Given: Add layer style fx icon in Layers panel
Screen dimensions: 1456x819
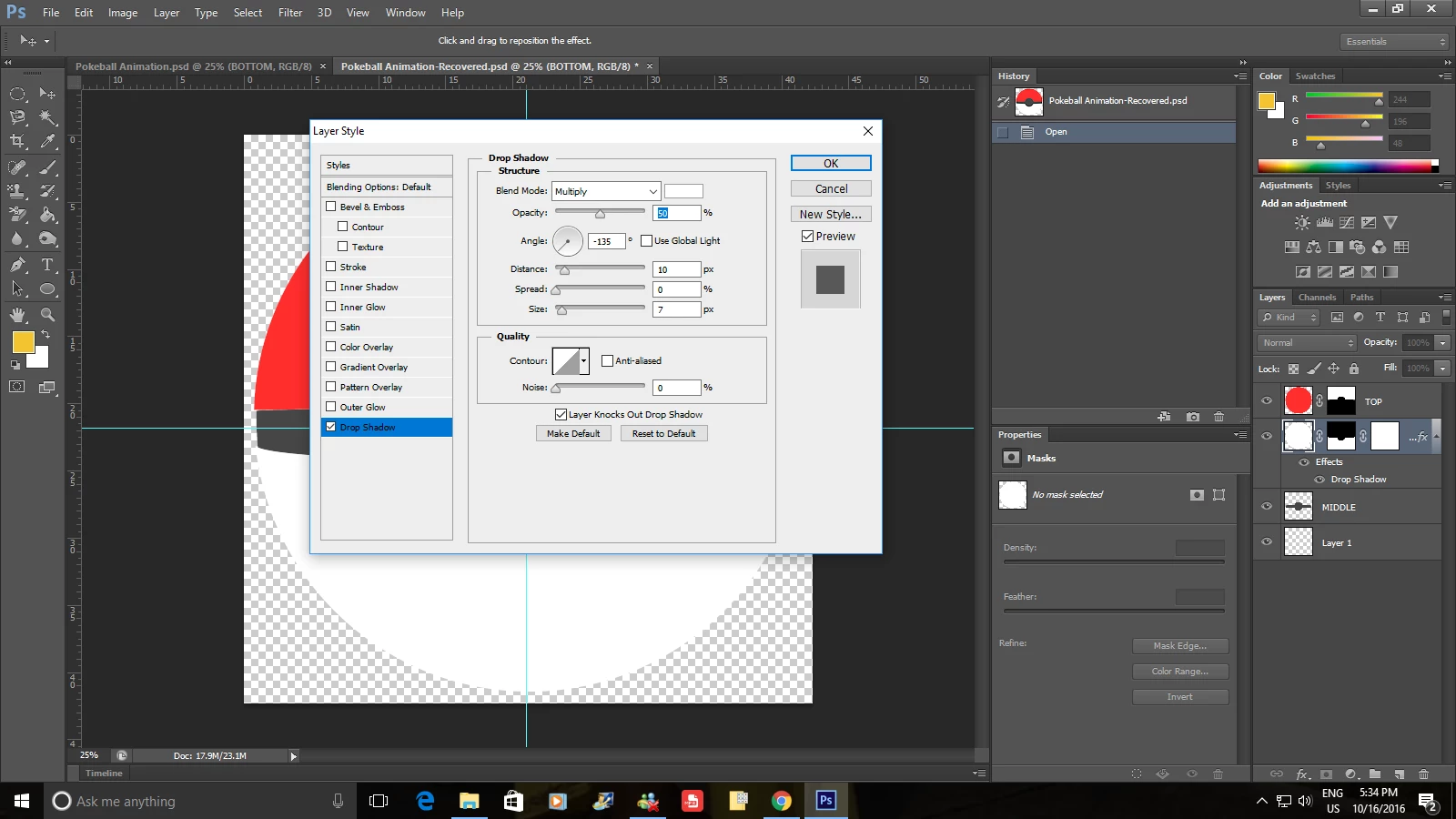Looking at the screenshot, I should [1302, 774].
